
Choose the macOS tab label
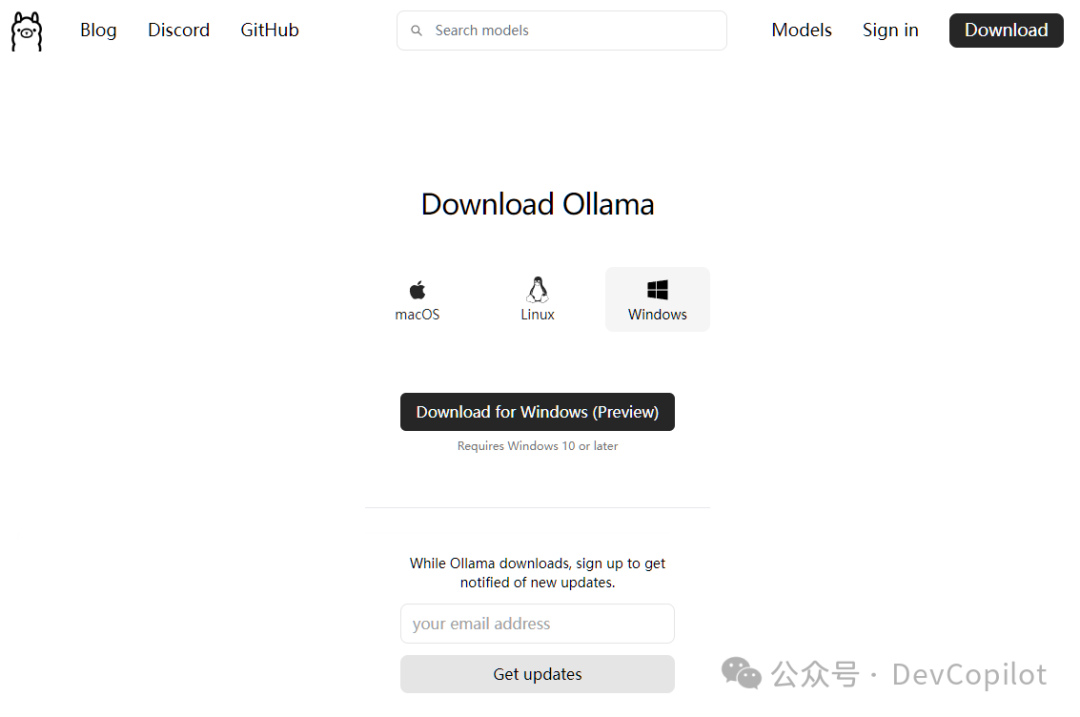tap(417, 315)
